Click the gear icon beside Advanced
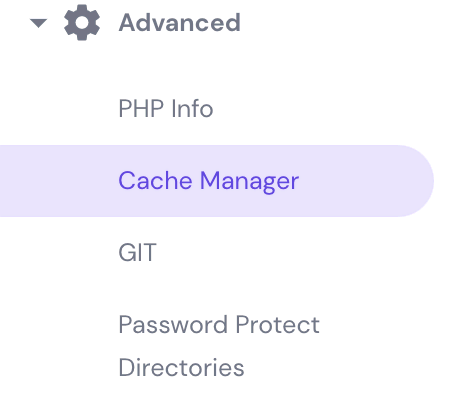This screenshot has height=402, width=462. coord(82,22)
